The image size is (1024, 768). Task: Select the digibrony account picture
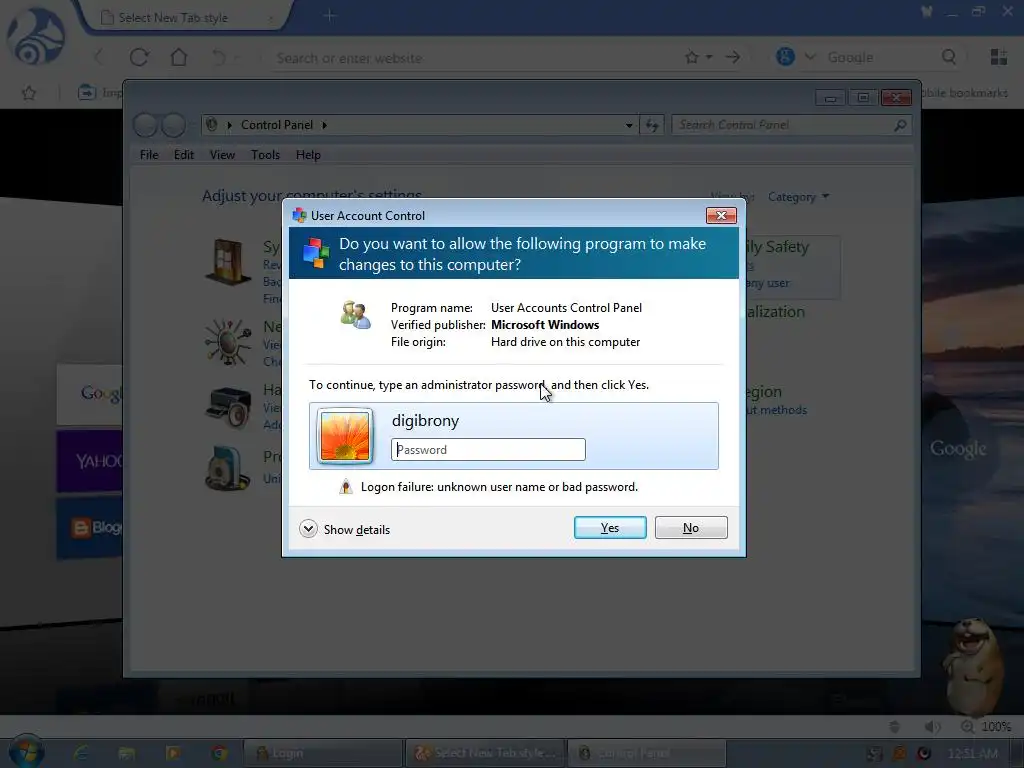(x=345, y=436)
